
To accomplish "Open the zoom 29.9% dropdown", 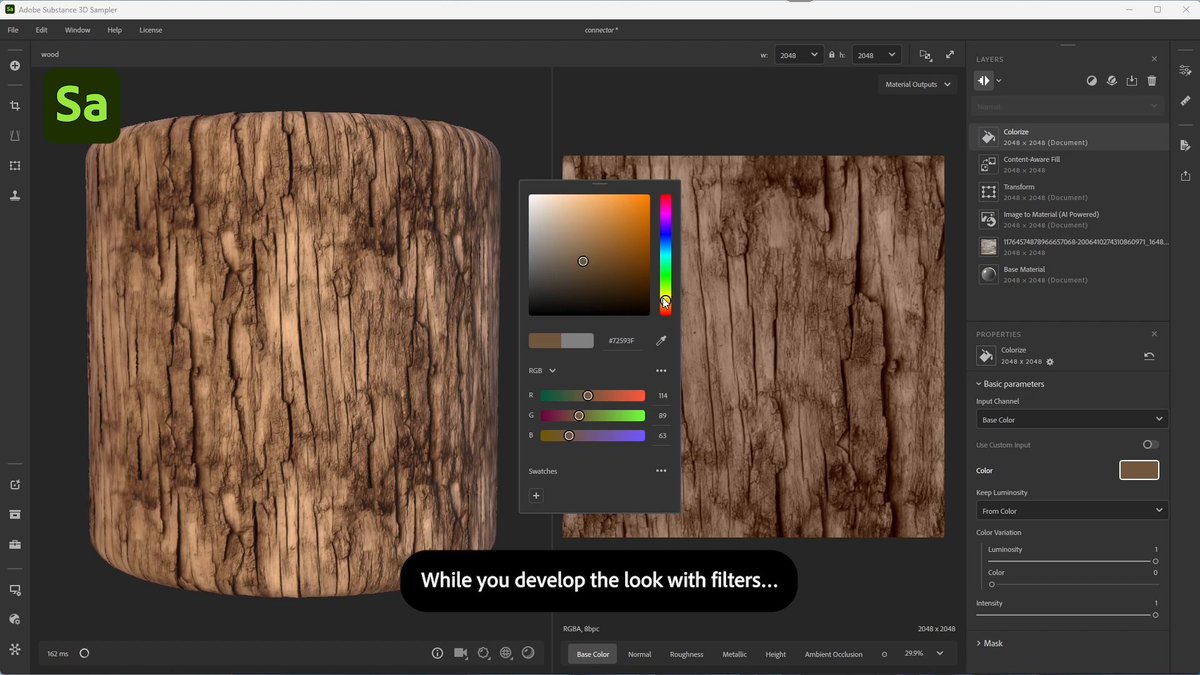I will click(x=923, y=654).
